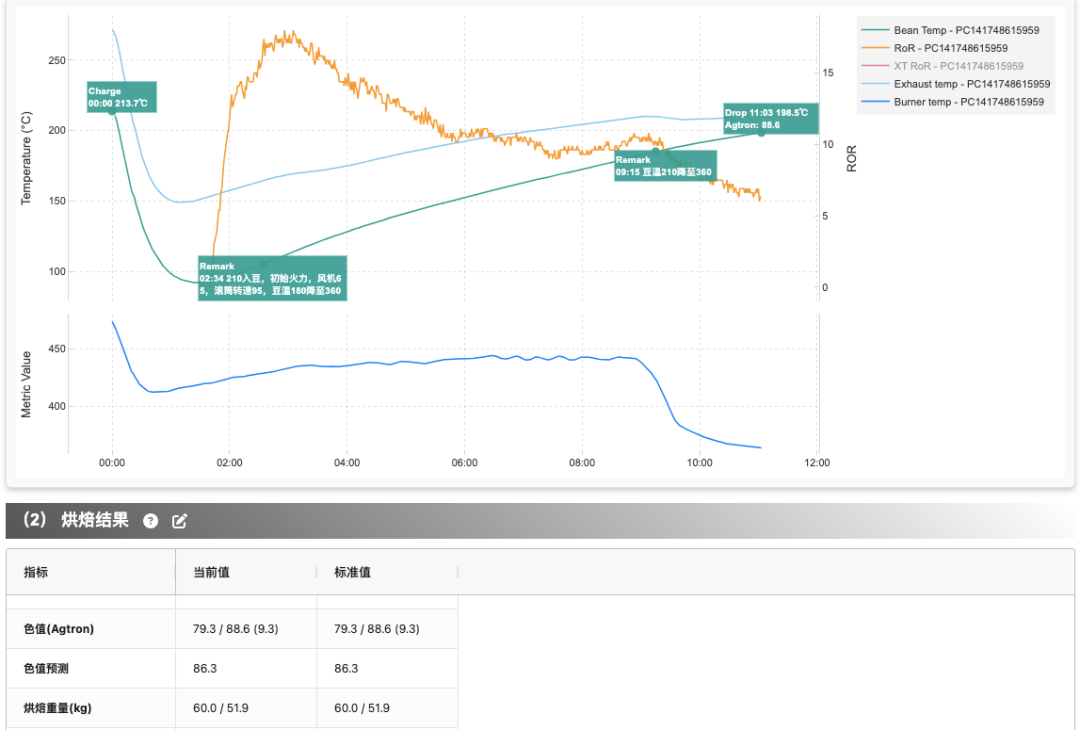1080x730 pixels.
Task: Select the 色值预测 row label
Action: pyautogui.click(x=46, y=669)
